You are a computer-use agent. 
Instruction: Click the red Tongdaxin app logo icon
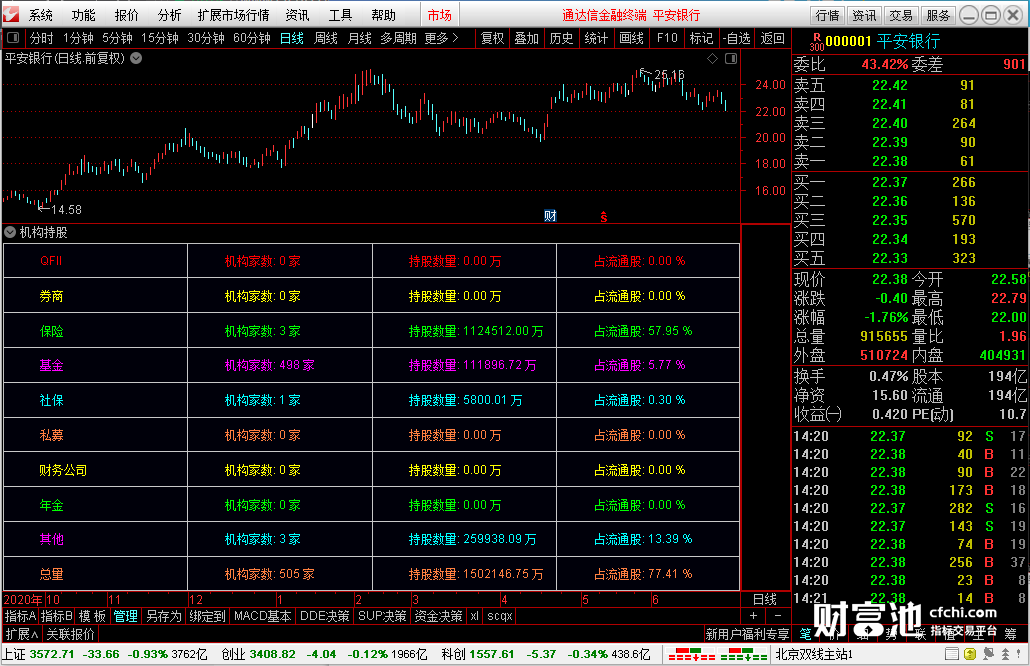pos(11,14)
